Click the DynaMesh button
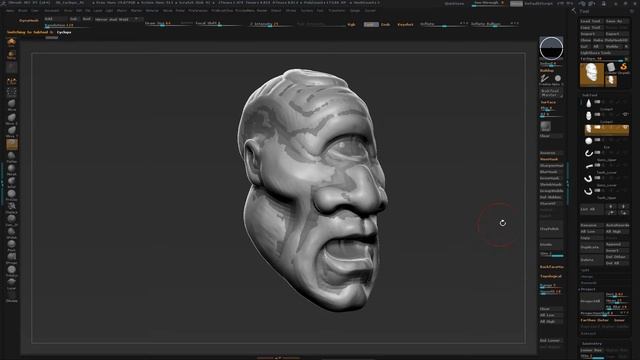The width and height of the screenshot is (640, 360). 29,20
